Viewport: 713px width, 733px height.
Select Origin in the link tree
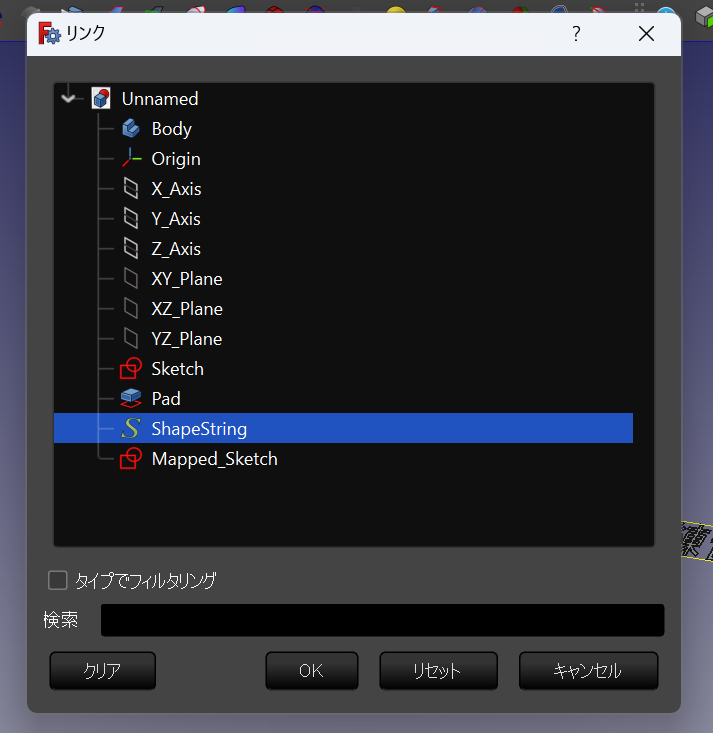[176, 159]
